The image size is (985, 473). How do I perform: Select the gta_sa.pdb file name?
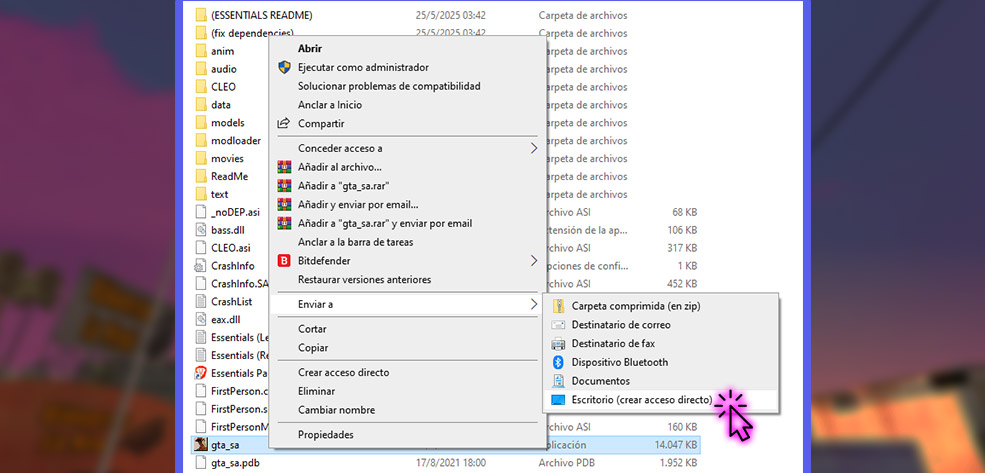(235, 463)
